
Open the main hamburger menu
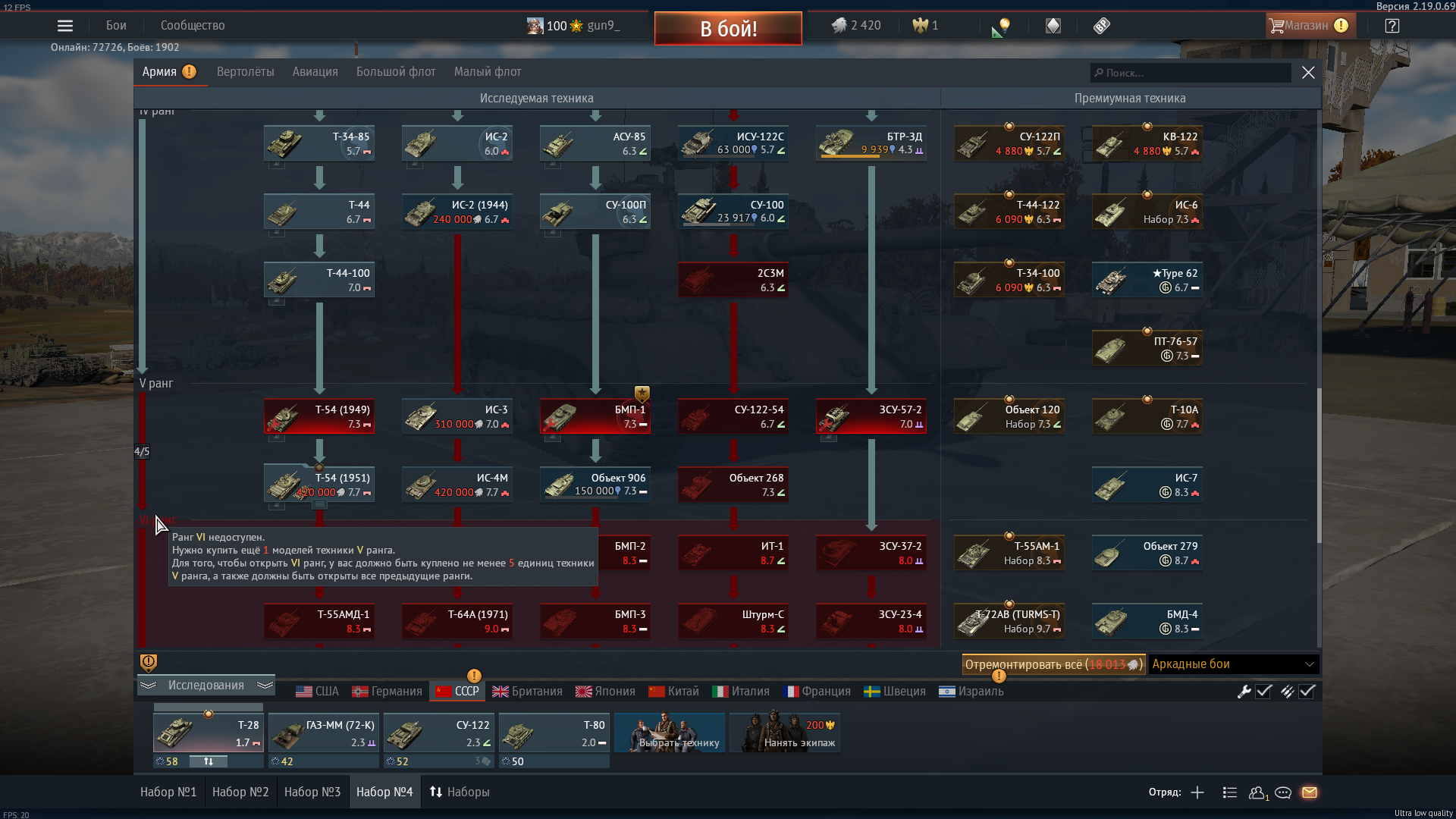tap(65, 26)
